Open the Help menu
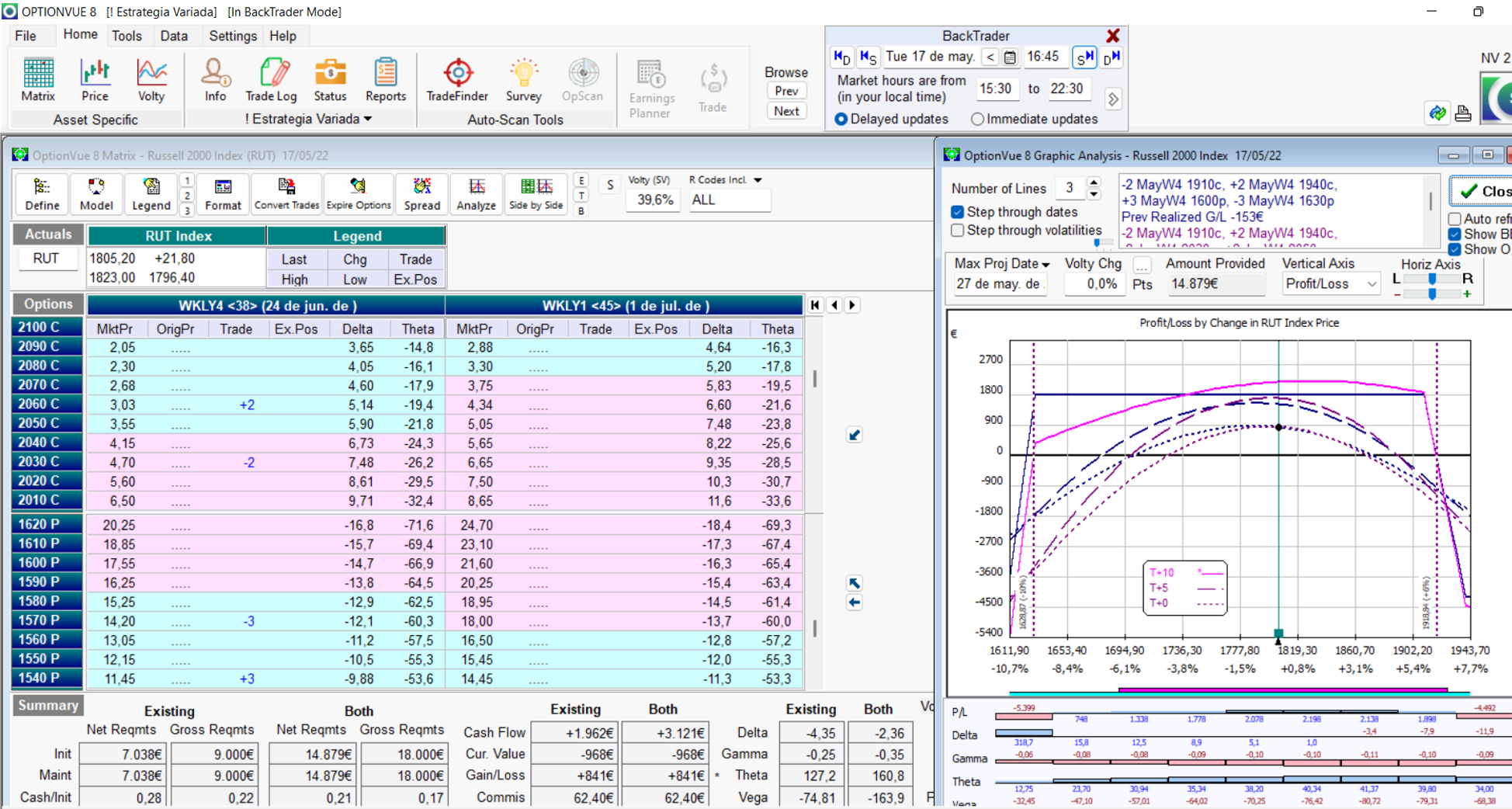Viewport: 1512px width, 809px height. point(283,36)
